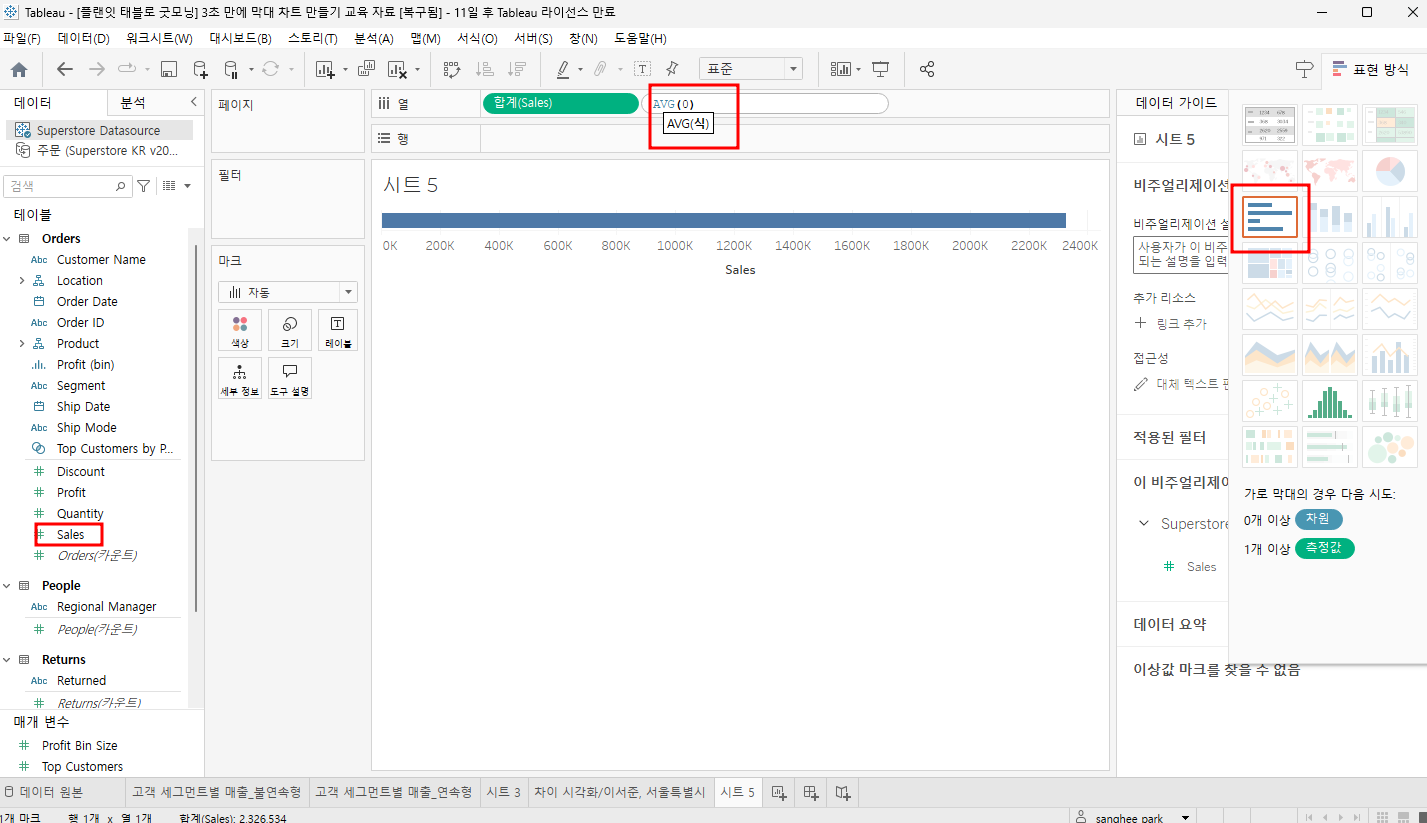Switch to the Analytics pane tab
This screenshot has width=1427, height=823.
[133, 103]
